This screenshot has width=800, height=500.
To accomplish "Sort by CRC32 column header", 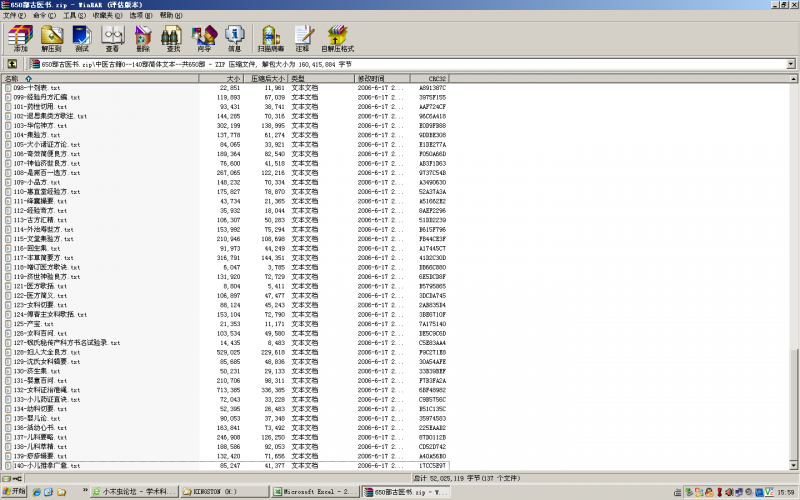I will coord(430,79).
